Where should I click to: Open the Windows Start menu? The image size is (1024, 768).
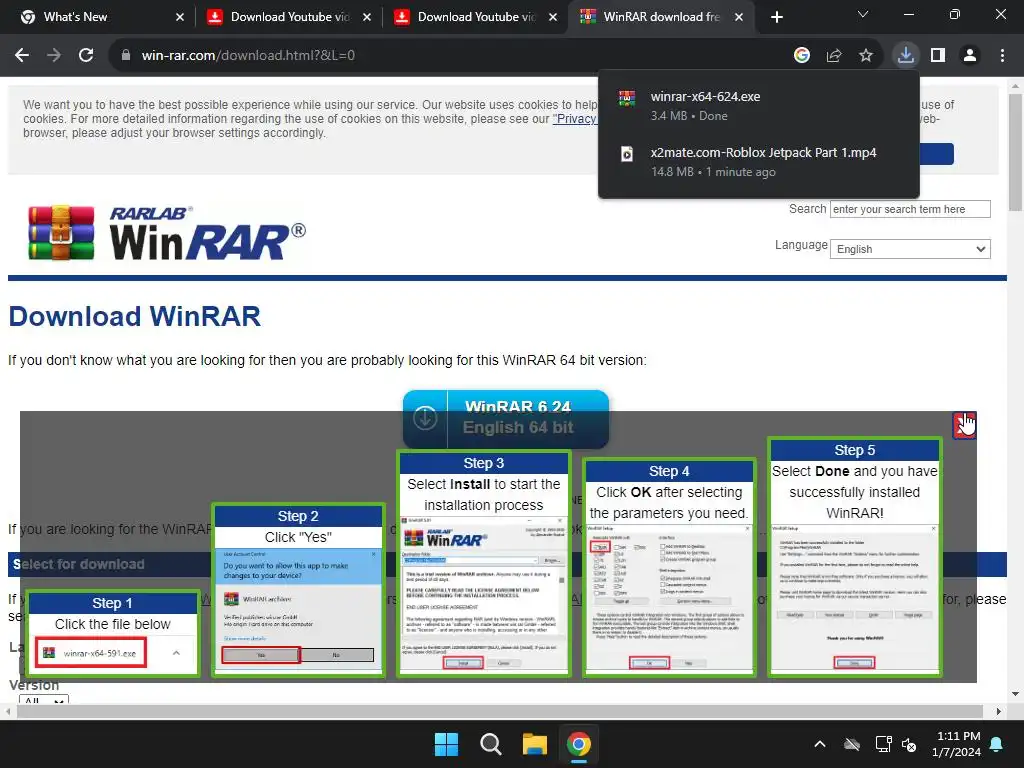click(x=447, y=744)
